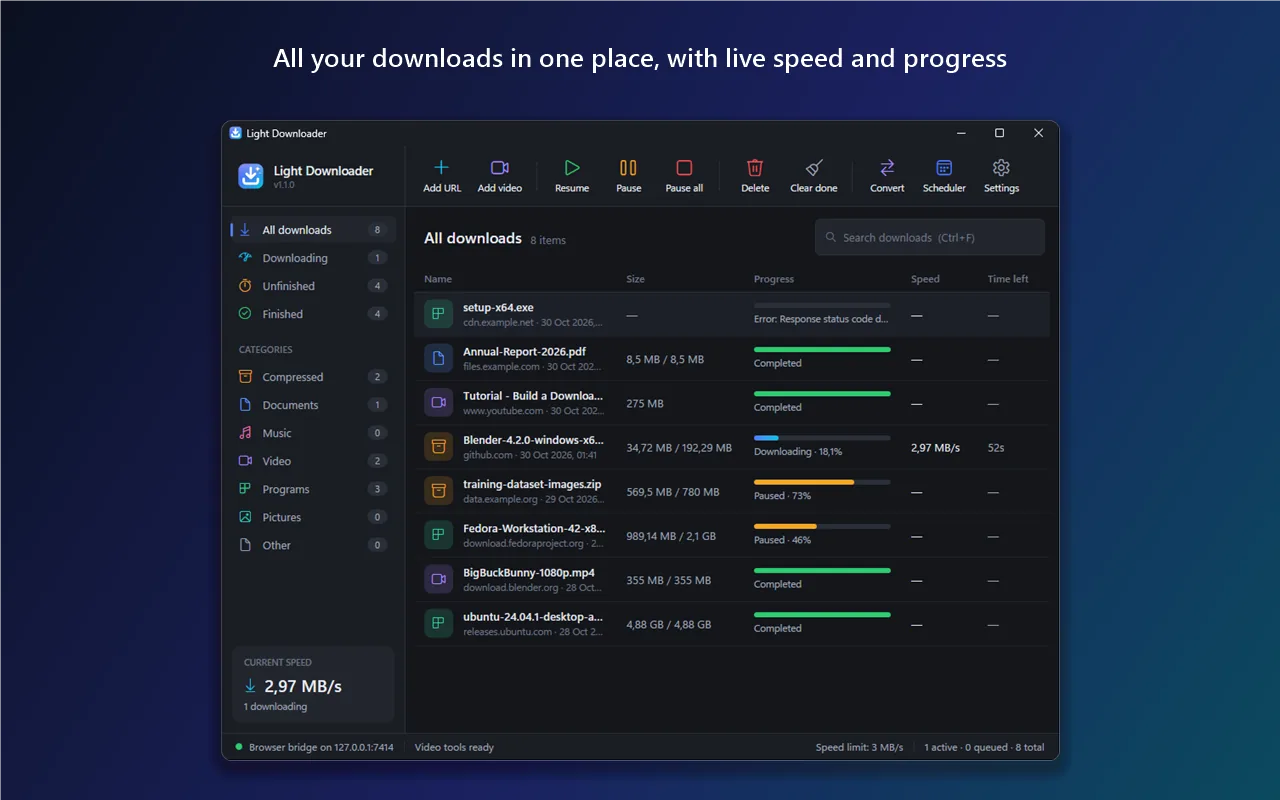Screen dimensions: 1280x800
Task: Click the Add URL plus icon
Action: coord(441,168)
